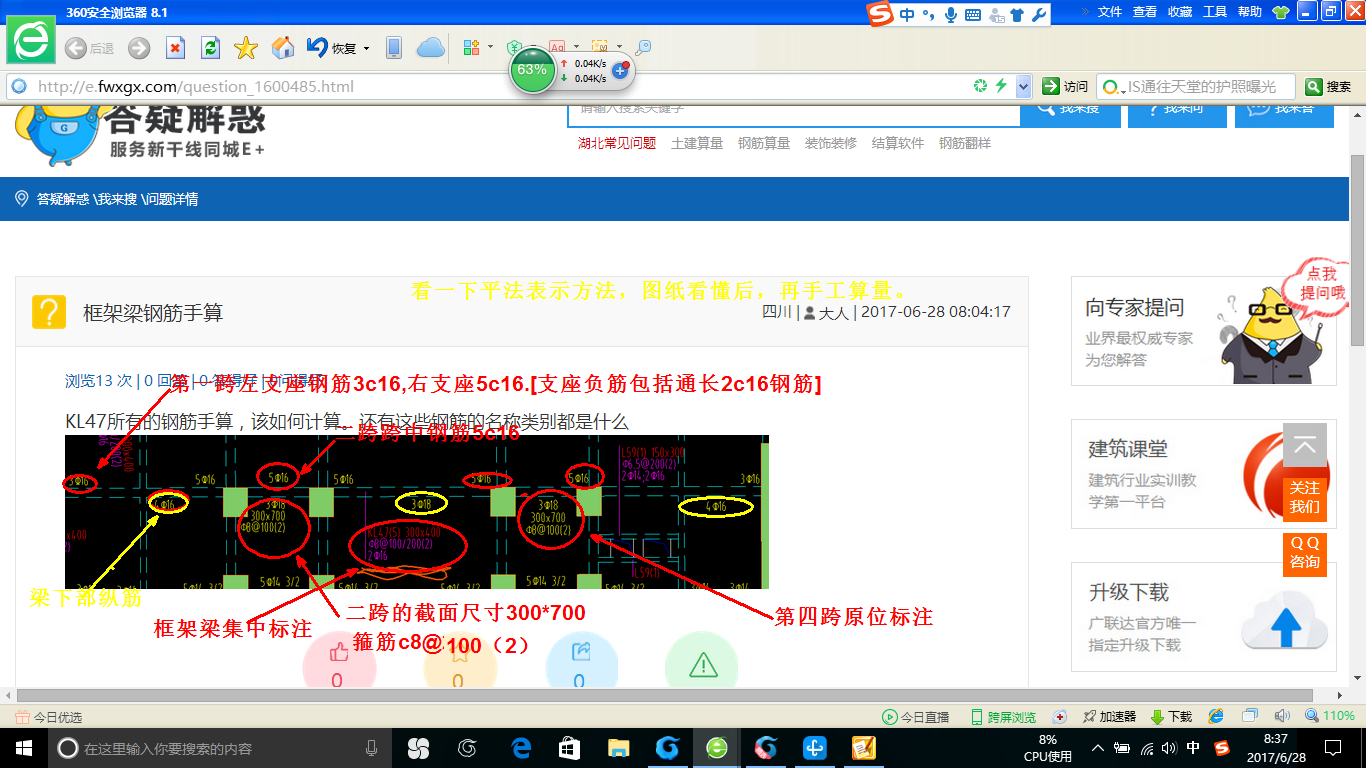Click the 湖北常见问题 link
This screenshot has width=1366, height=768.
click(617, 143)
